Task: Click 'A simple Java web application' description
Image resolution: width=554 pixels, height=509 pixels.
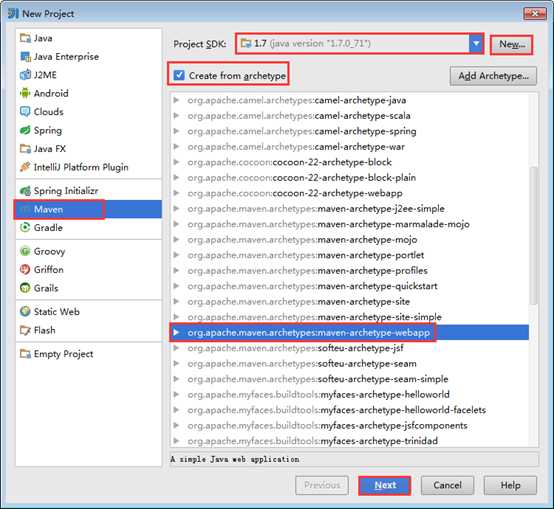Action: [x=235, y=459]
